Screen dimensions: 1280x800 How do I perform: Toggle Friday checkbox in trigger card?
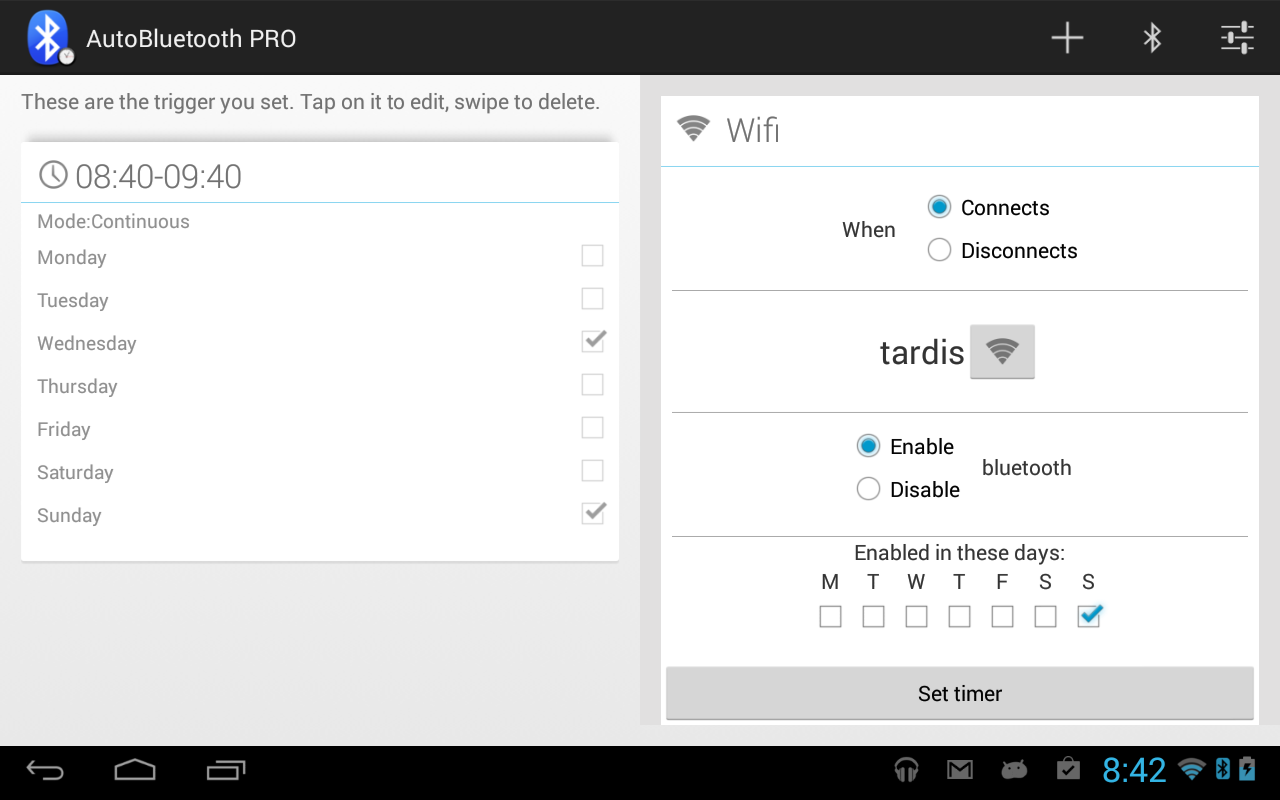592,428
